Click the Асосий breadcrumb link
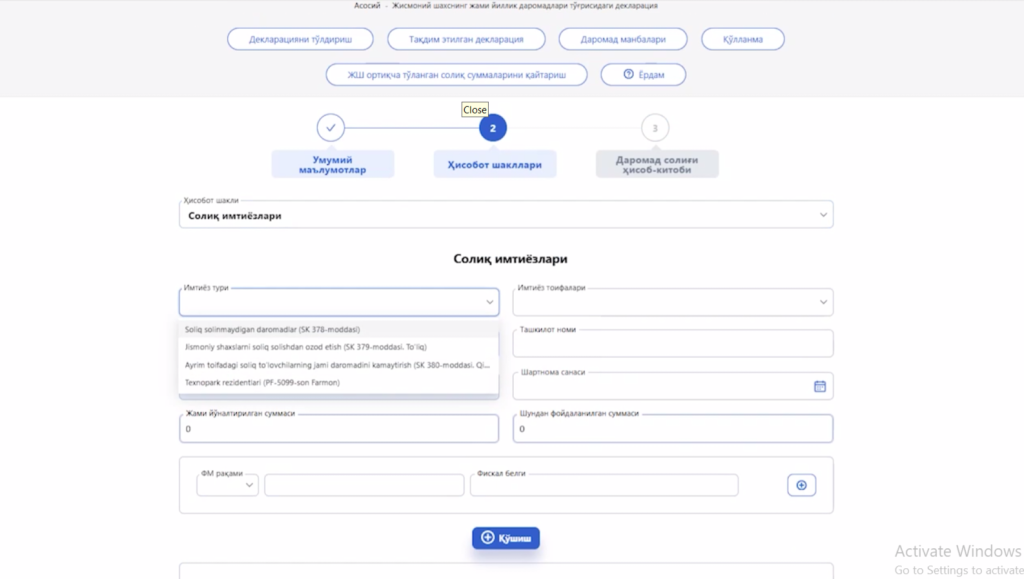This screenshot has width=1024, height=579. click(x=367, y=5)
